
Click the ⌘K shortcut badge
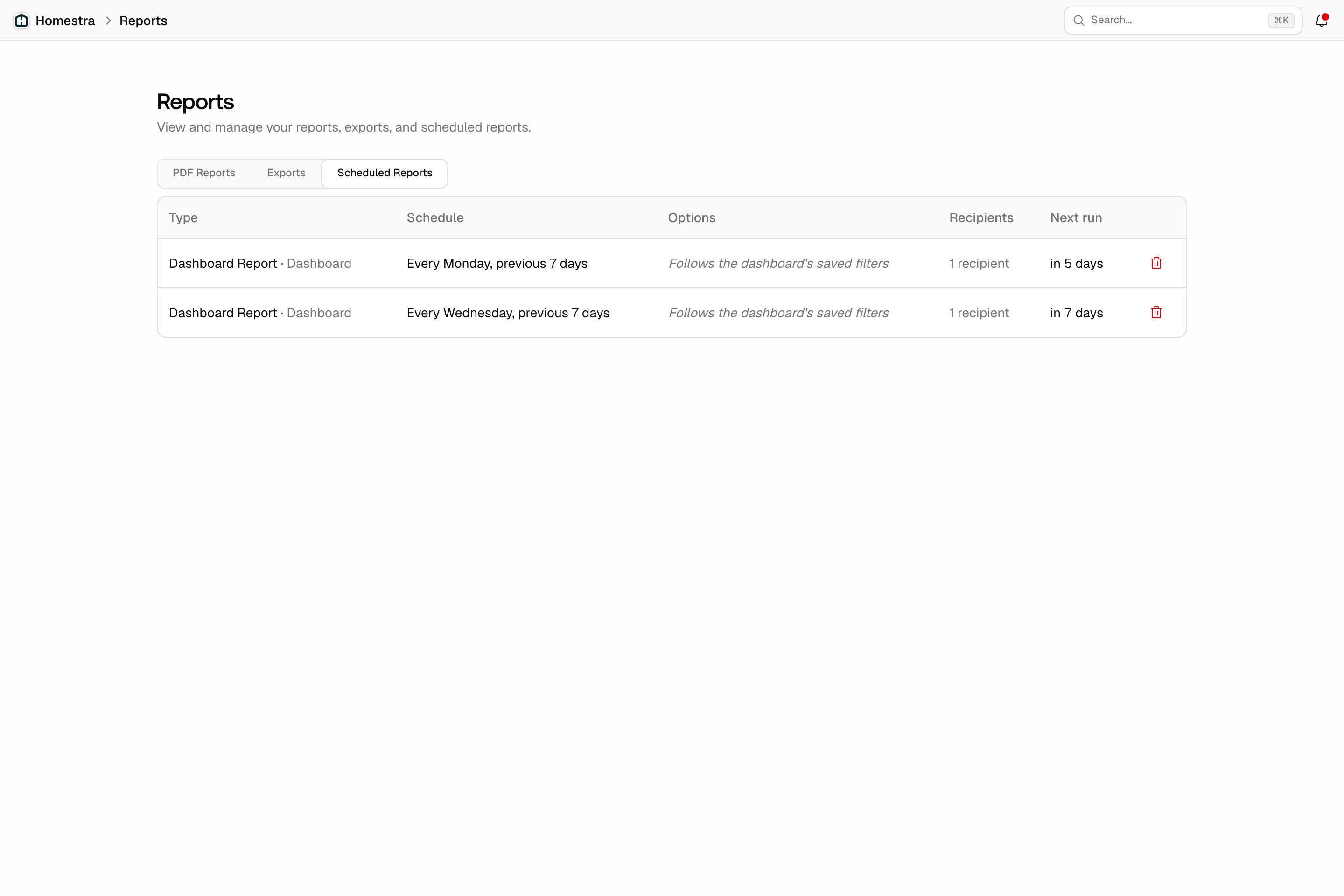[1281, 21]
